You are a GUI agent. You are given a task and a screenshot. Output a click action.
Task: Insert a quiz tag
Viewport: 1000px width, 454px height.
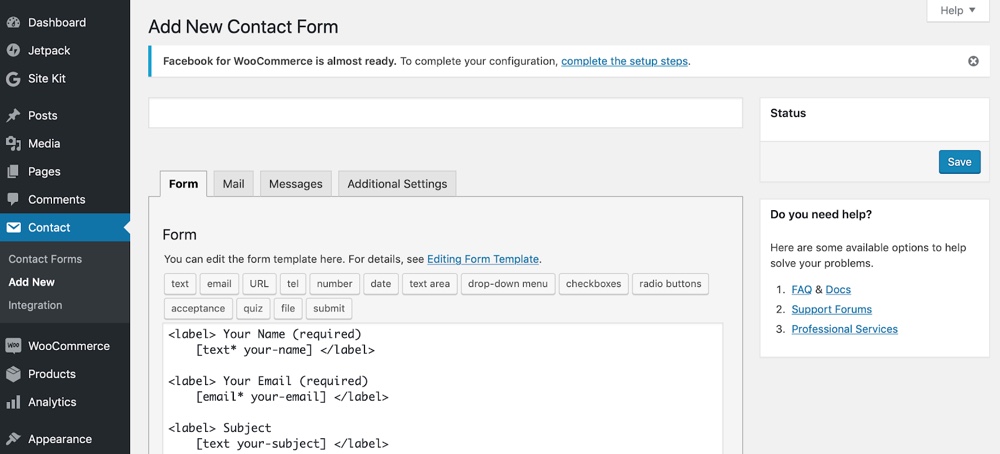(253, 308)
